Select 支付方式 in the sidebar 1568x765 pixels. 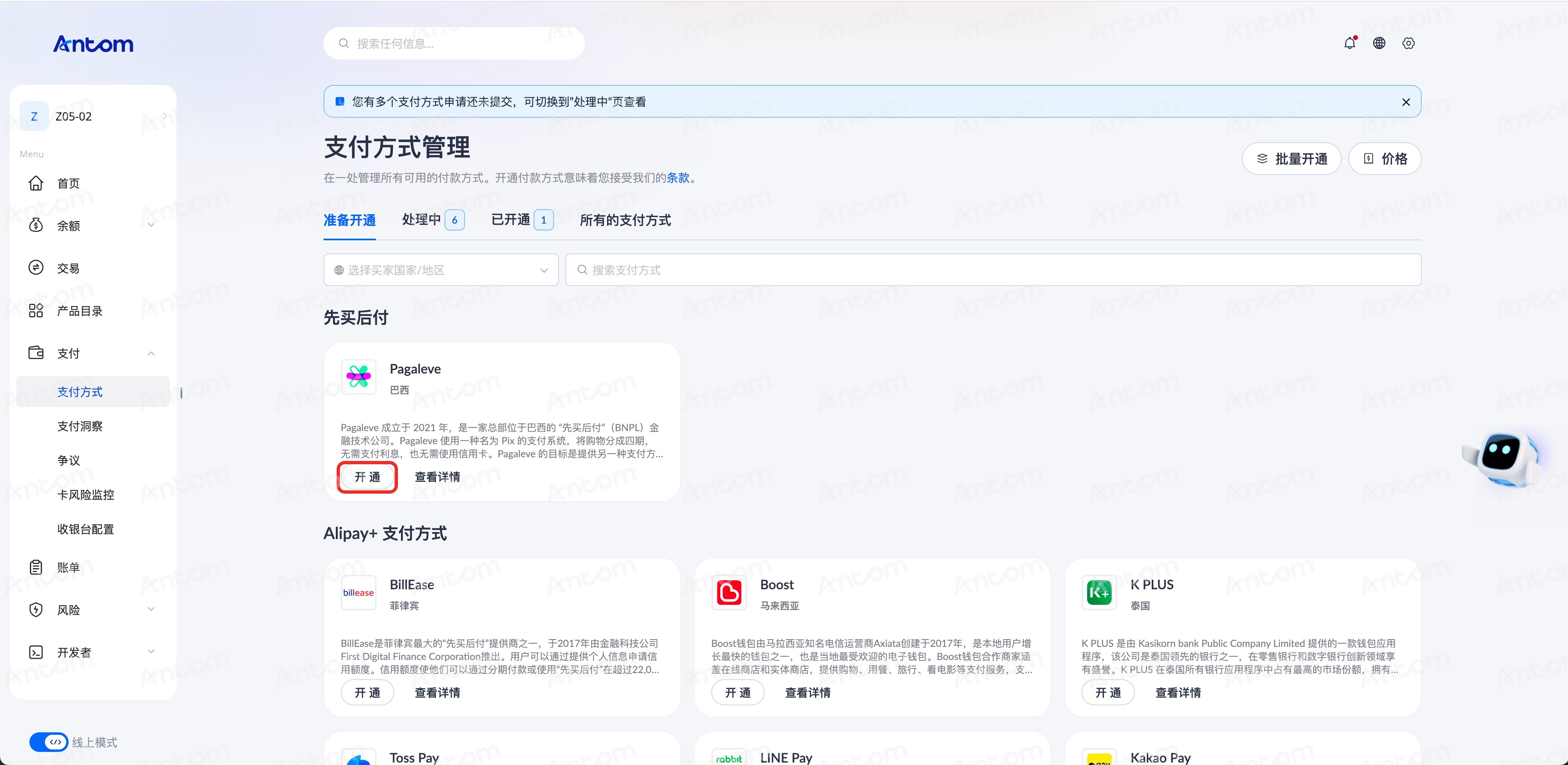(92, 391)
